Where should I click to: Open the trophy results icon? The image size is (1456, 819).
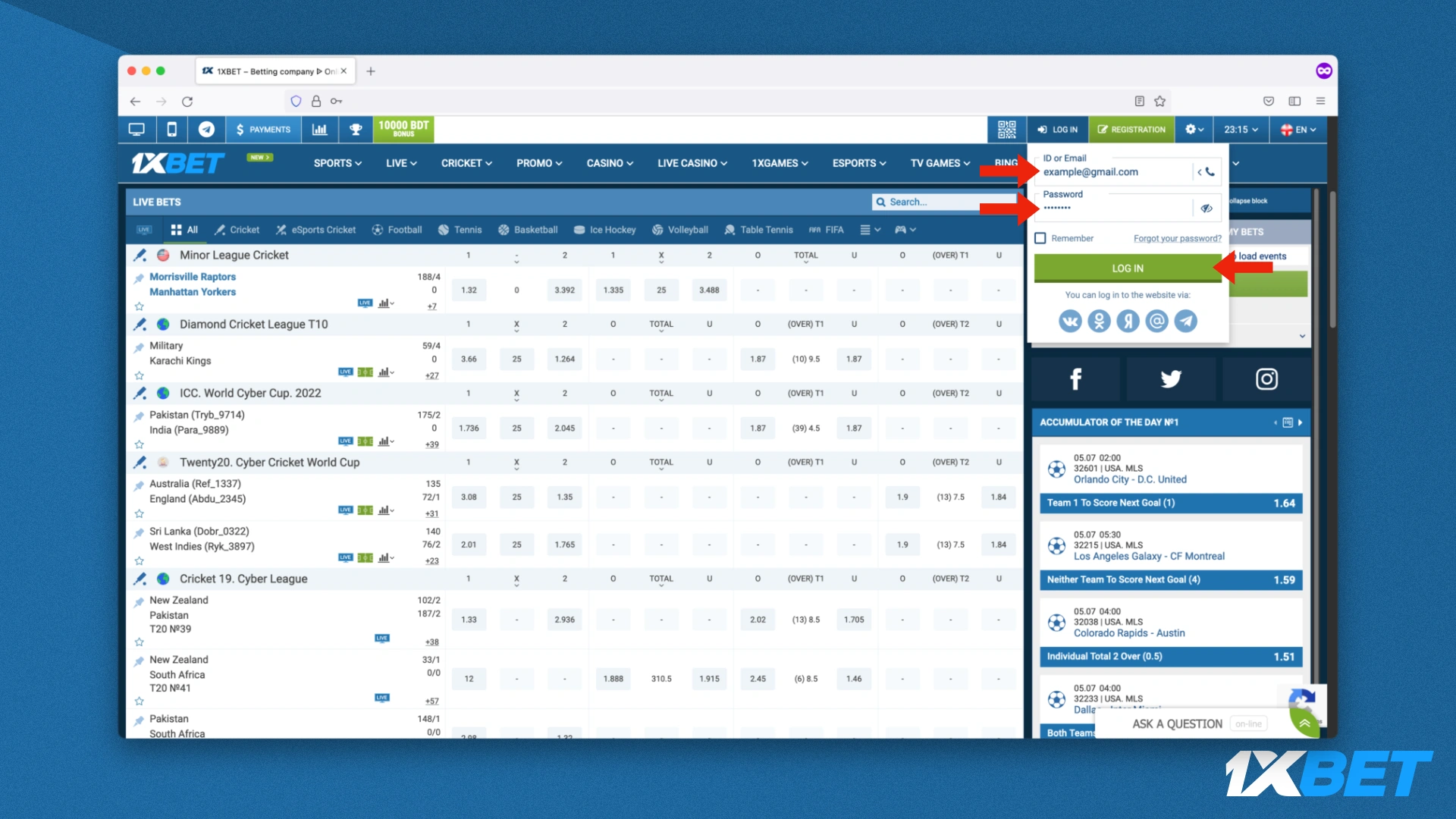click(x=355, y=130)
